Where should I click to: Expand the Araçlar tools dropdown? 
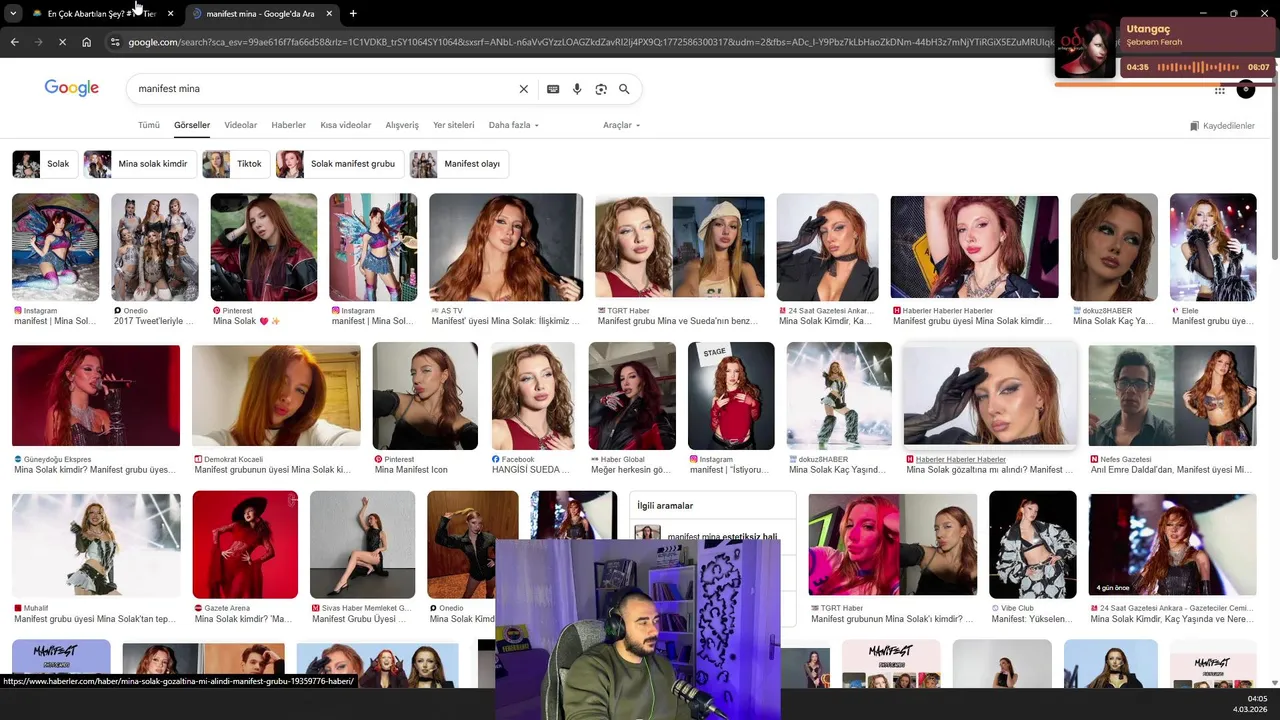click(621, 125)
